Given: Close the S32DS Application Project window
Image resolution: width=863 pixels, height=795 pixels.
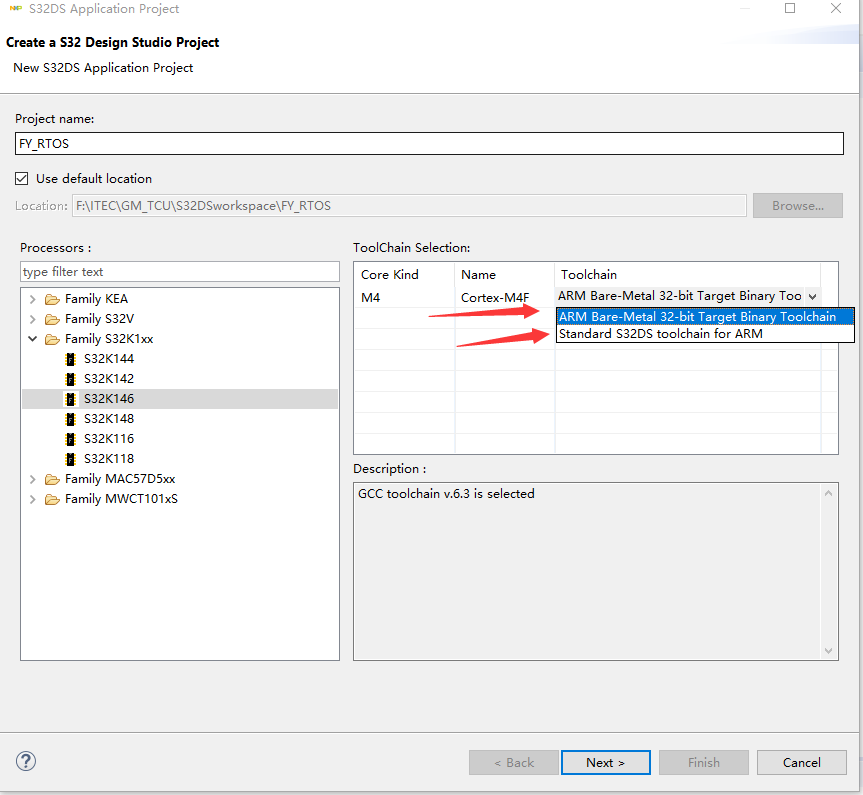Looking at the screenshot, I should [836, 8].
